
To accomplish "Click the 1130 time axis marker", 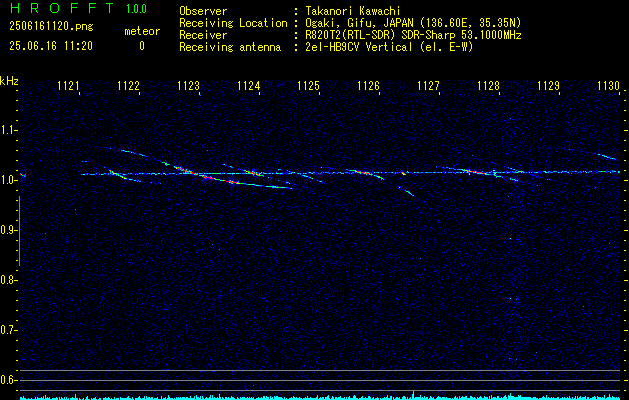I will (608, 86).
